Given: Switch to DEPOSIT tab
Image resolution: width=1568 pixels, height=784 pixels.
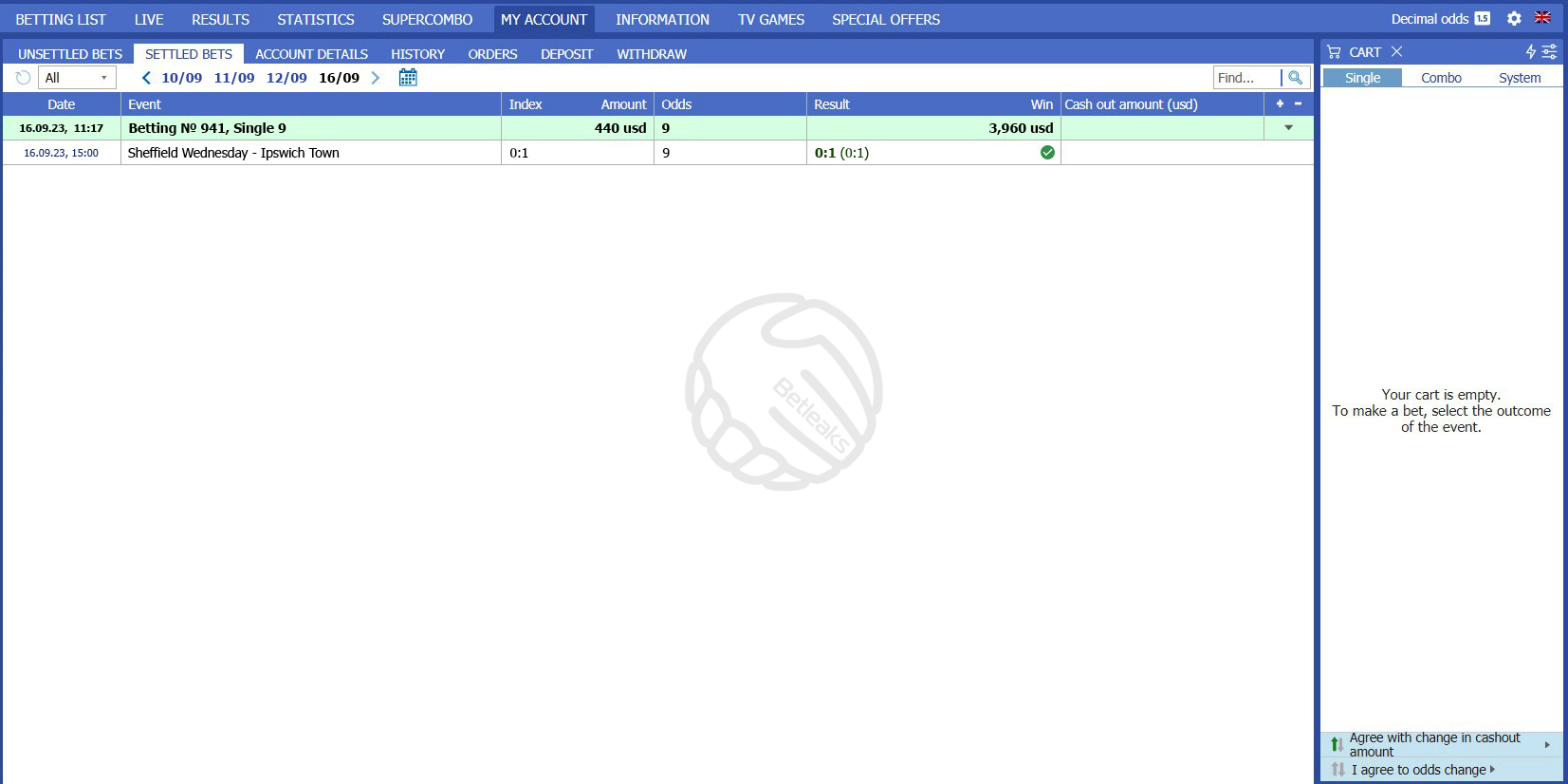Looking at the screenshot, I should click(566, 54).
